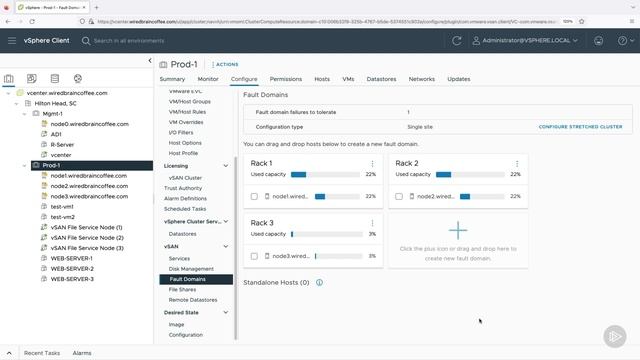
Task: Collapse the Mgmt-1 cluster tree node
Action: pyautogui.click(x=24, y=114)
